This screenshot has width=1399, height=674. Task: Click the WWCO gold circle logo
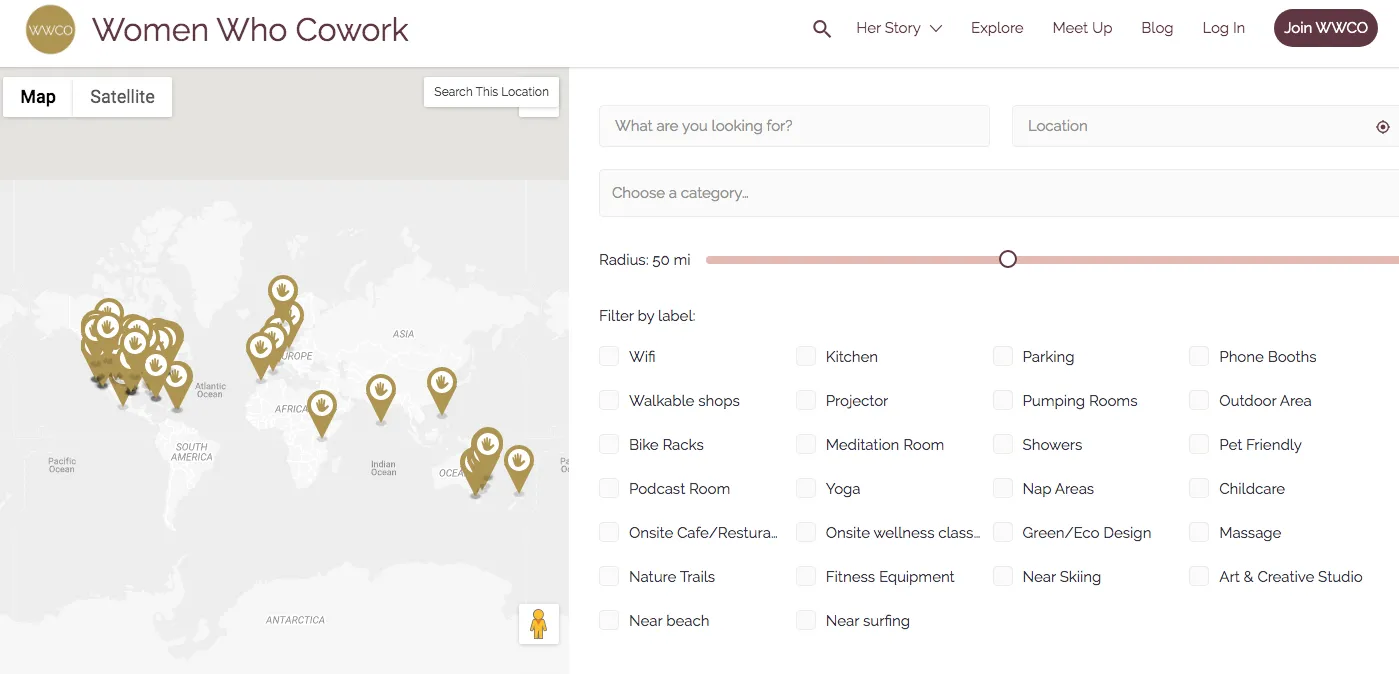click(50, 29)
